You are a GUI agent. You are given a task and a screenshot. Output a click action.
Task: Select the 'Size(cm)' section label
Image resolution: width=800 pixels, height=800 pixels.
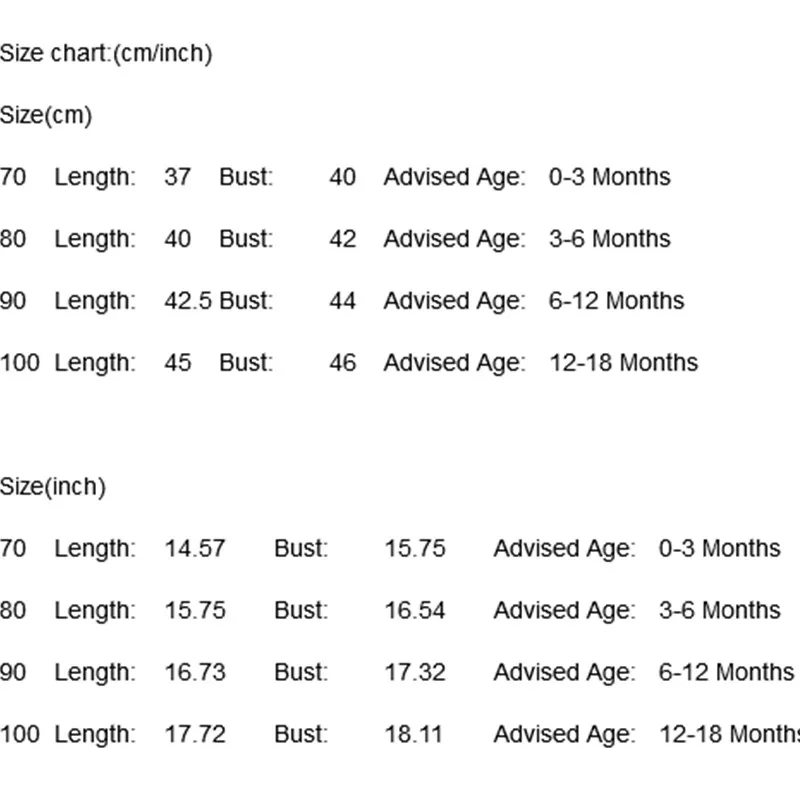coord(46,115)
